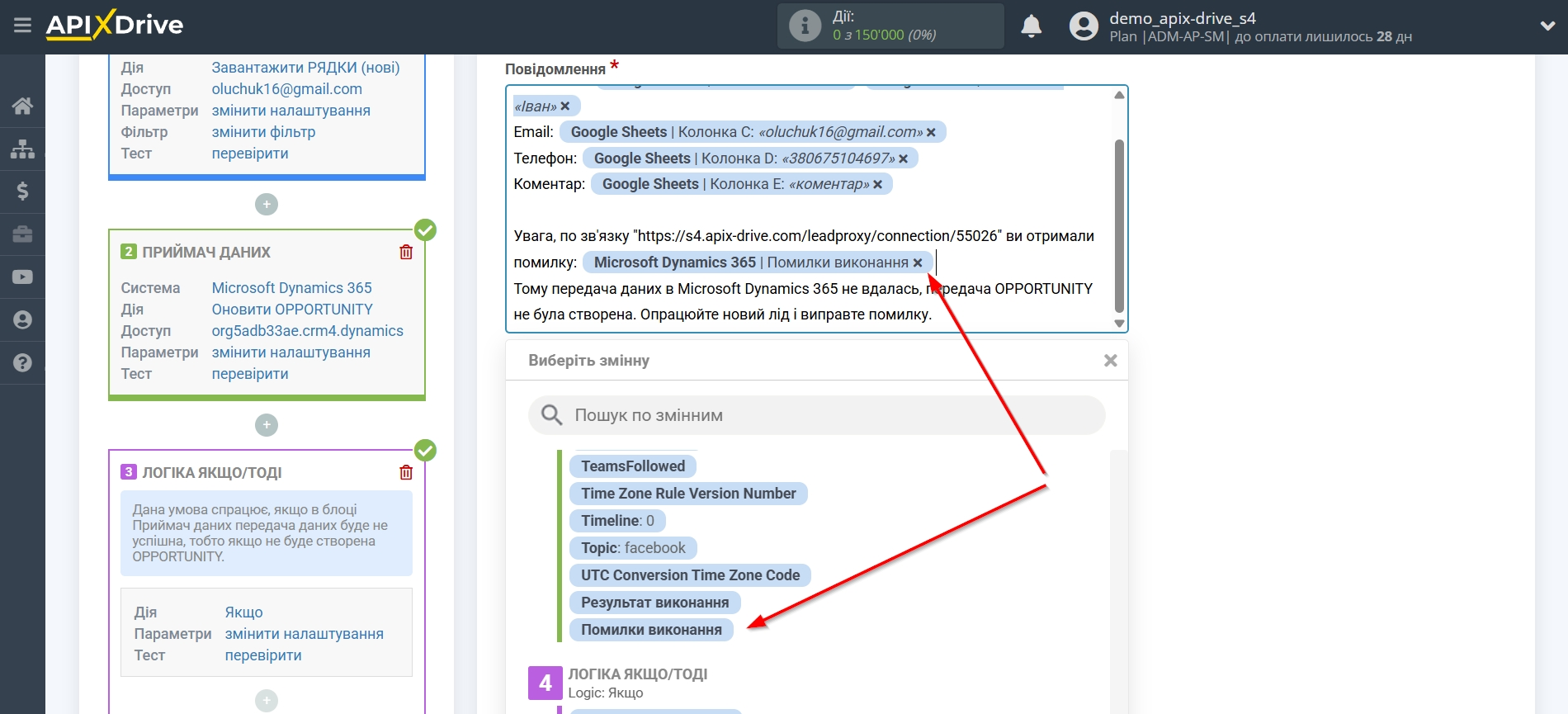Focus the Пошук по змінним search field
The height and width of the screenshot is (714, 1568).
(816, 415)
